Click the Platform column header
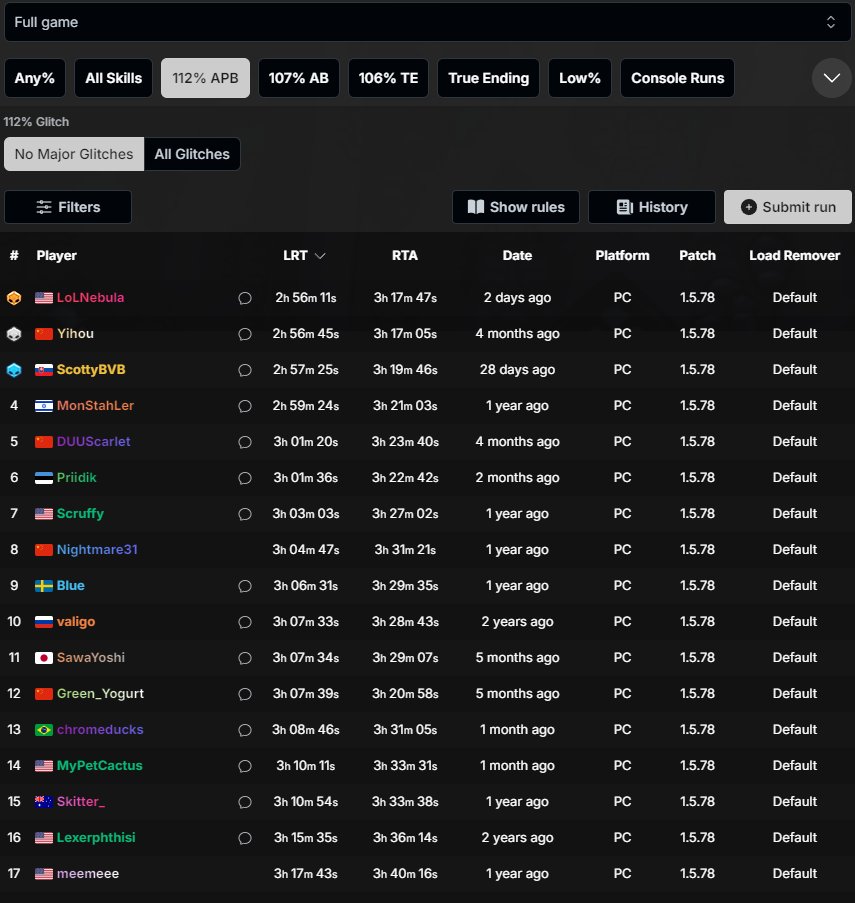 (x=622, y=256)
